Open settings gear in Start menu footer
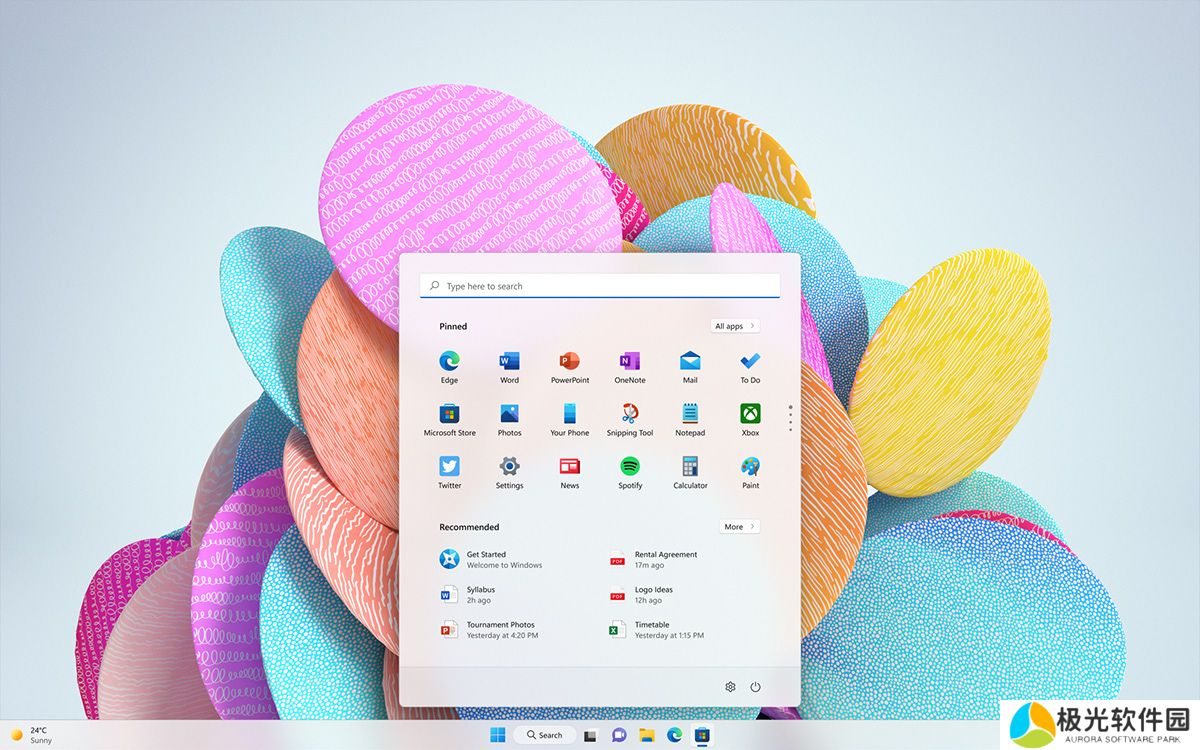Screen dimensions: 1200x750 (730, 687)
